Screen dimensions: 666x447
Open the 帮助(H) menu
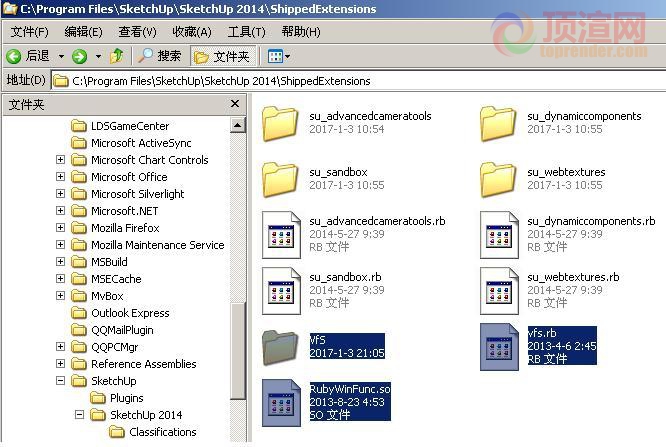coord(301,32)
